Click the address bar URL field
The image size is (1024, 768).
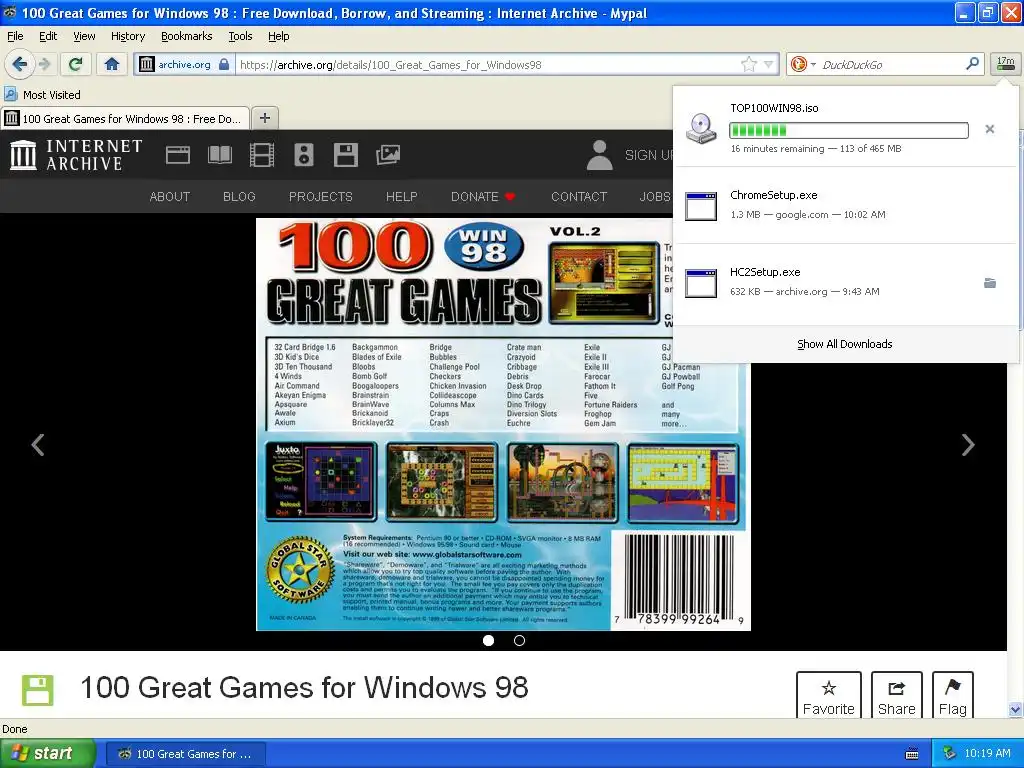click(487, 65)
